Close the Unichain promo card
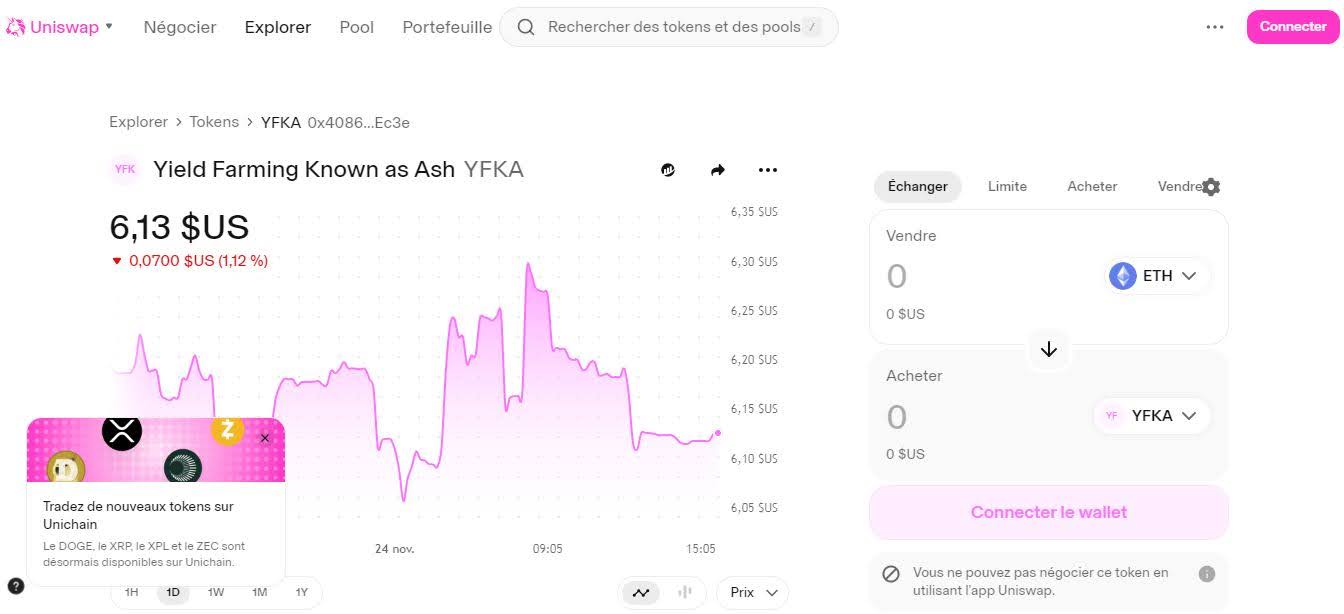Viewport: 1344px width, 614px height. click(265, 438)
